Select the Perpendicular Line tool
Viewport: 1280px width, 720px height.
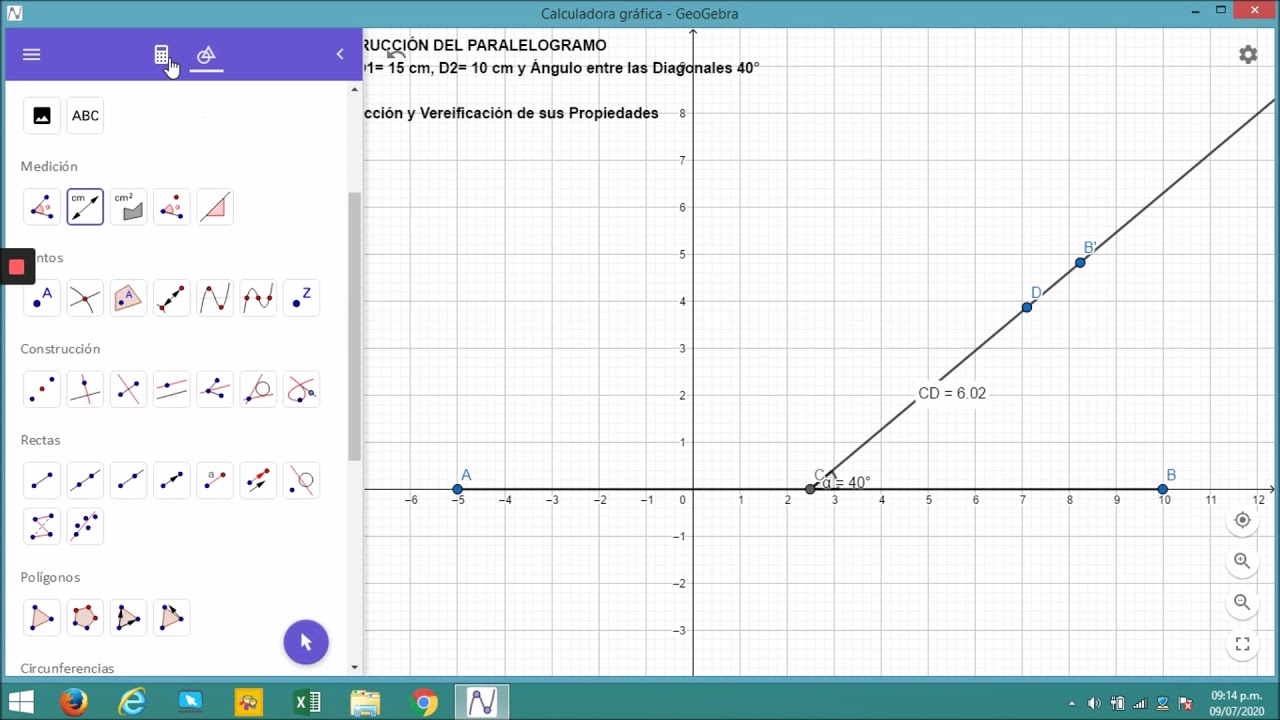click(x=85, y=389)
